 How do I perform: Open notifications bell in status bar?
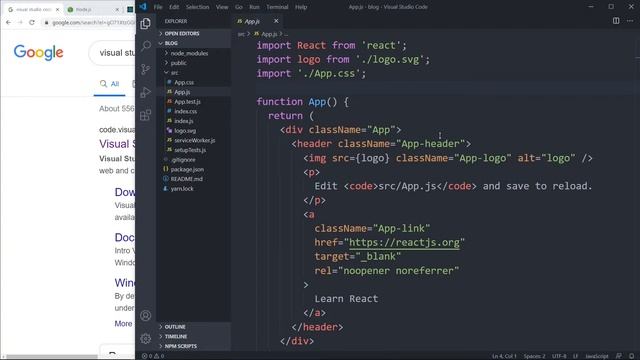pyautogui.click(x=631, y=356)
